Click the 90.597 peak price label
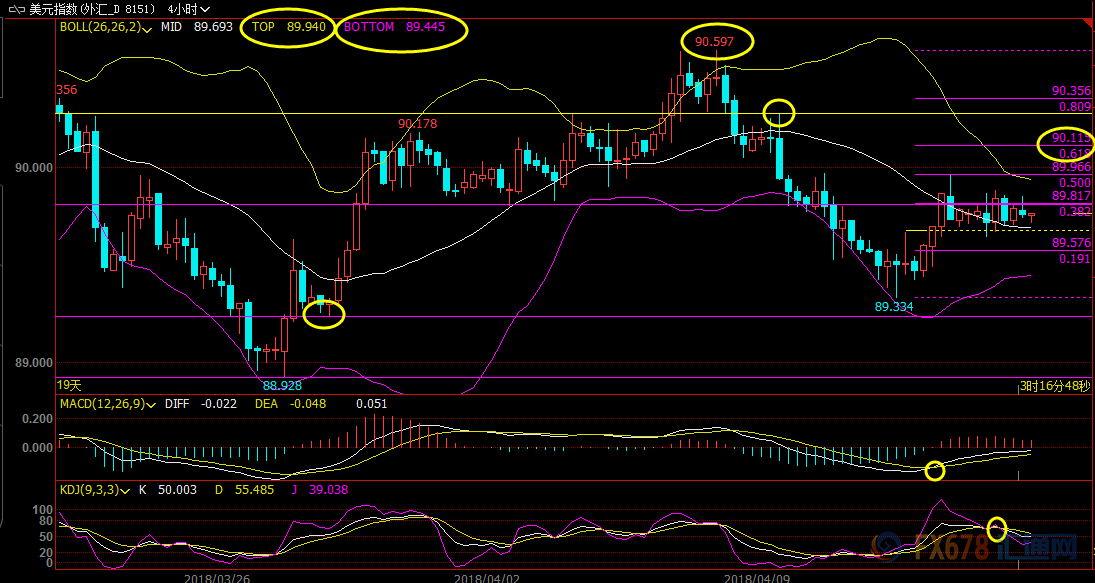This screenshot has height=583, width=1095. tap(714, 42)
